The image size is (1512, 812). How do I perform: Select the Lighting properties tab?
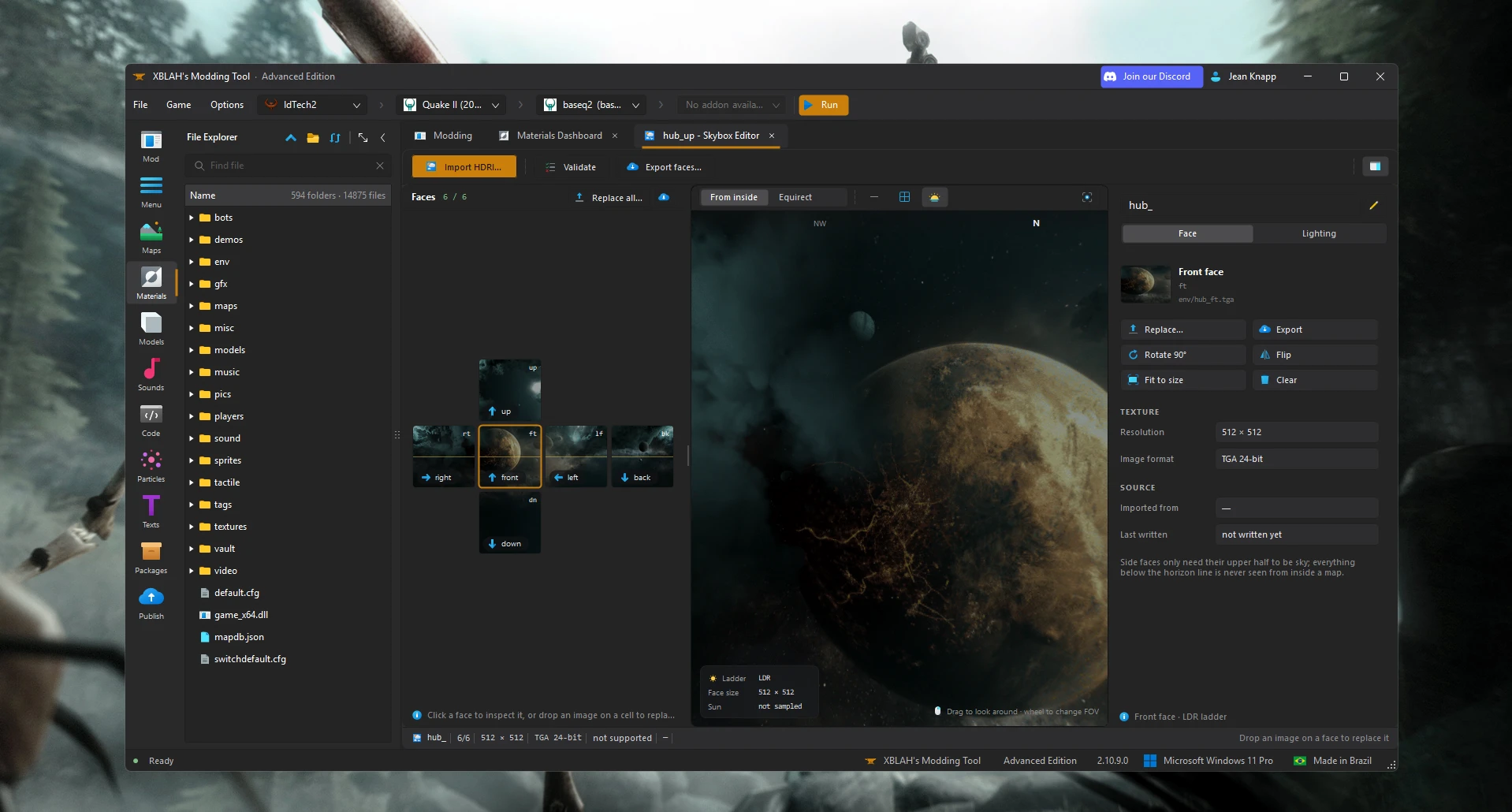coord(1319,233)
